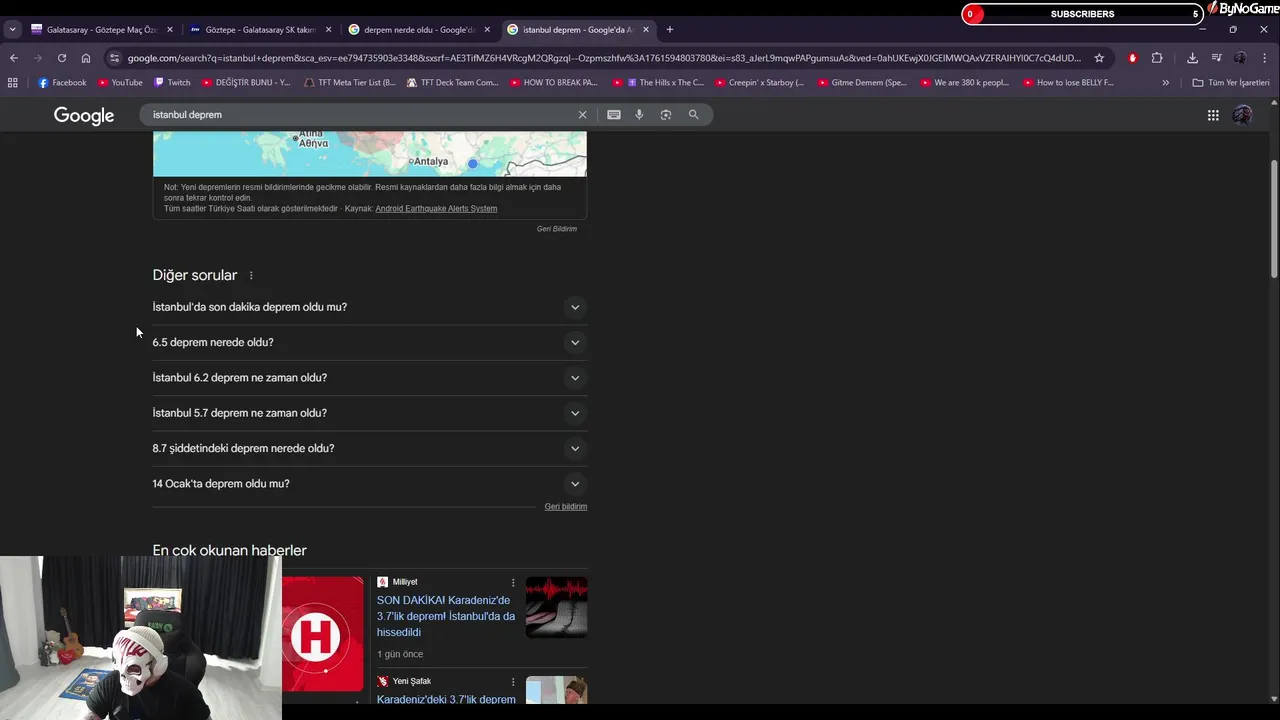Viewport: 1280px width, 720px height.
Task: Open three-dot menu on Milliyet news card
Action: point(513,582)
